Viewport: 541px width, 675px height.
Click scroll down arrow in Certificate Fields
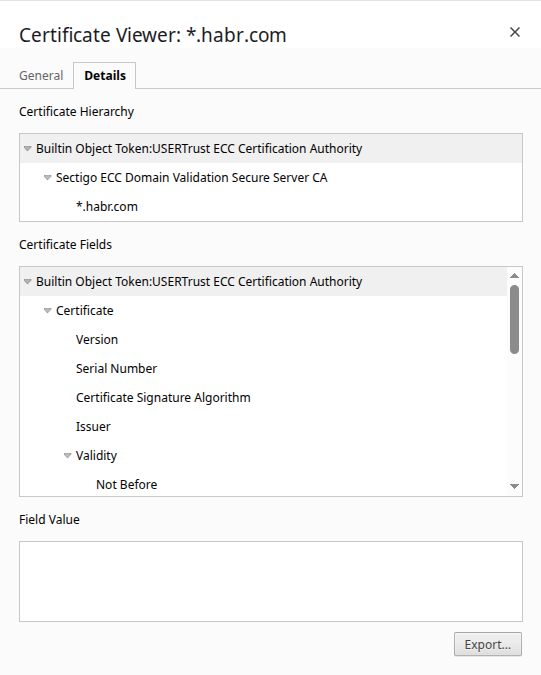click(x=514, y=486)
